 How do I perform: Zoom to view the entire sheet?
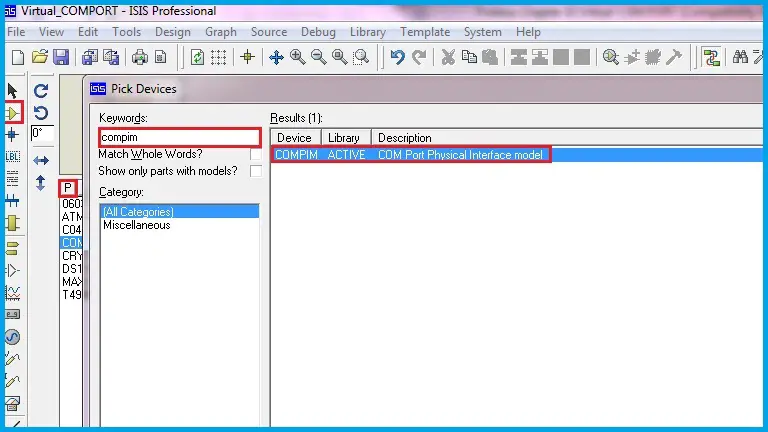(339, 57)
